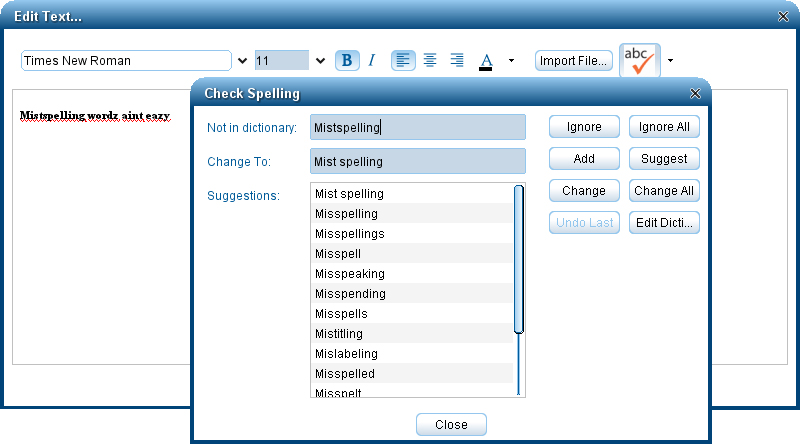Image resolution: width=800 pixels, height=444 pixels.
Task: Select right text alignment icon
Action: (x=457, y=61)
